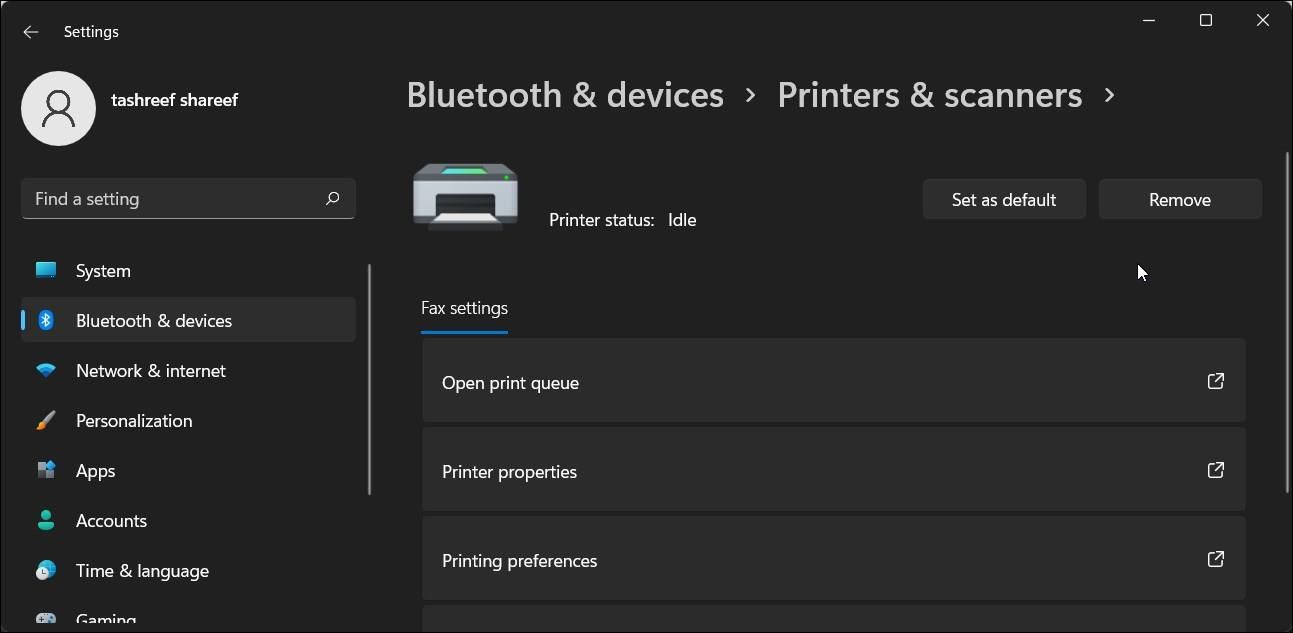
Task: Switch to the Fax settings tab
Action: click(x=464, y=308)
